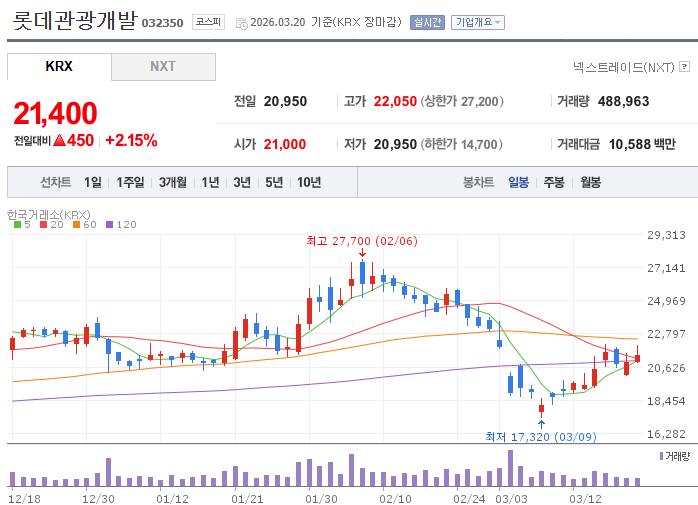Image resolution: width=698 pixels, height=505 pixels.
Task: Show the 1일 line chart
Action: coord(93,182)
